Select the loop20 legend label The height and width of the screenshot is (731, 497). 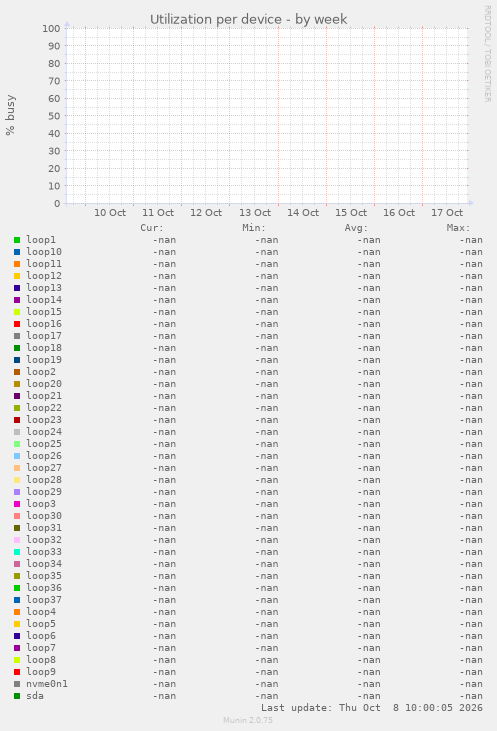coord(44,384)
